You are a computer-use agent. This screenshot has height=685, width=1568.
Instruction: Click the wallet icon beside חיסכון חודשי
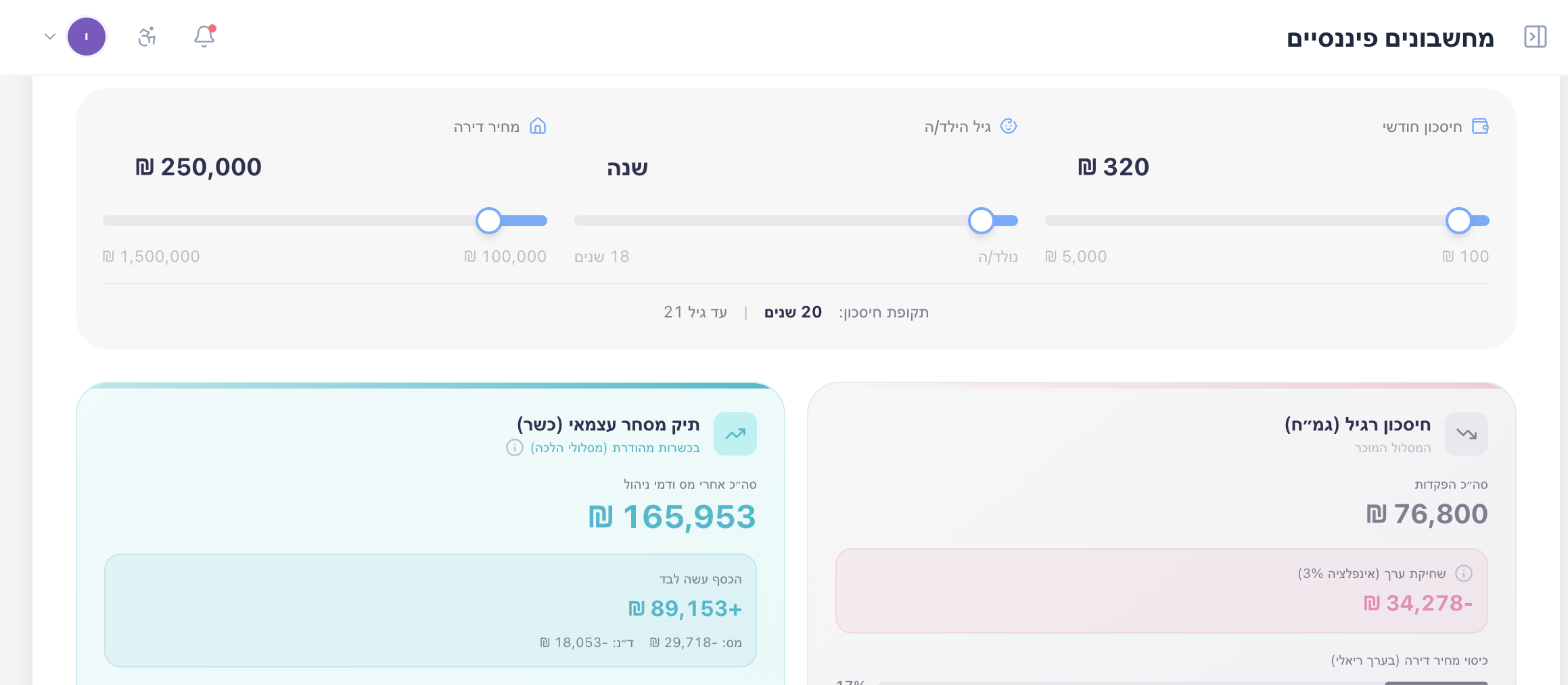point(1480,127)
